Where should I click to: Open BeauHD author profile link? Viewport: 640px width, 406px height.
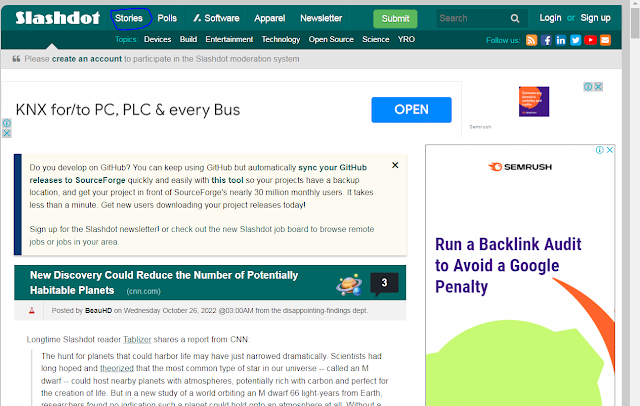tap(98, 311)
